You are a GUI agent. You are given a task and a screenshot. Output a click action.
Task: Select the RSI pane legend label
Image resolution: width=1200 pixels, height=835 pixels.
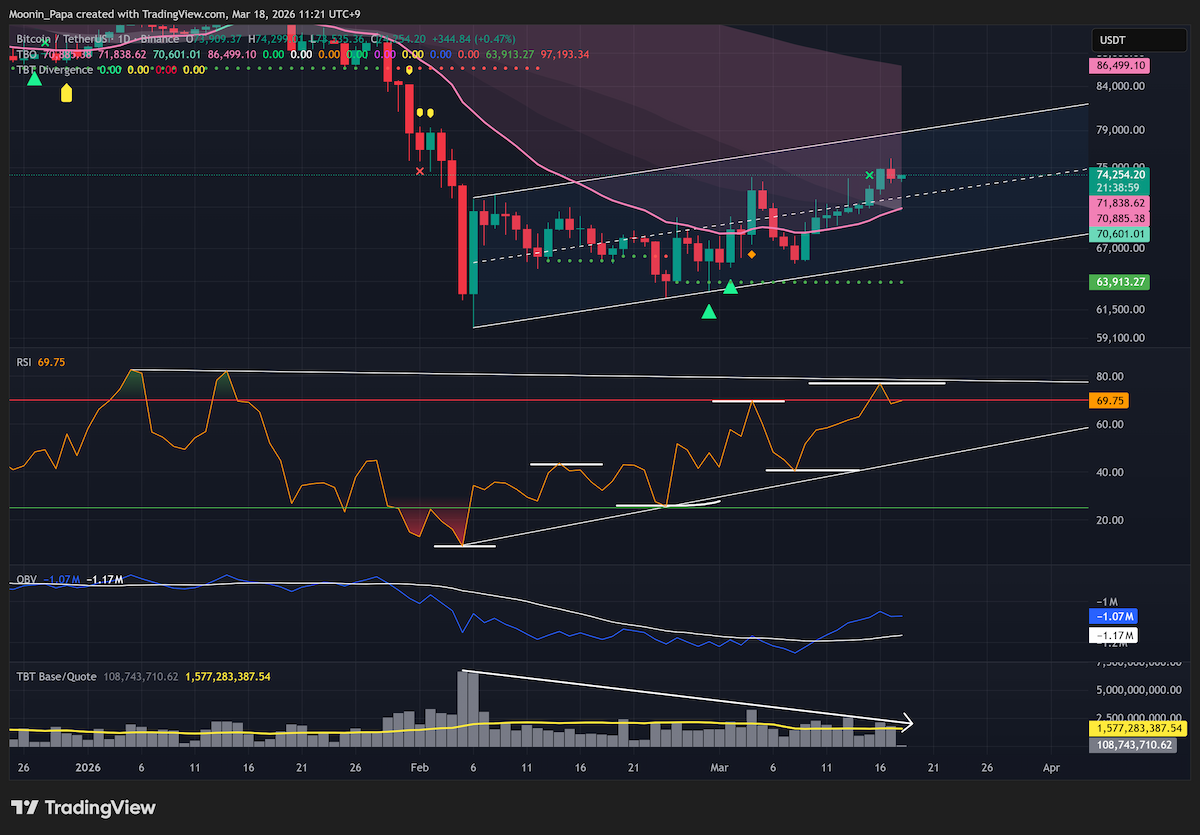point(24,361)
